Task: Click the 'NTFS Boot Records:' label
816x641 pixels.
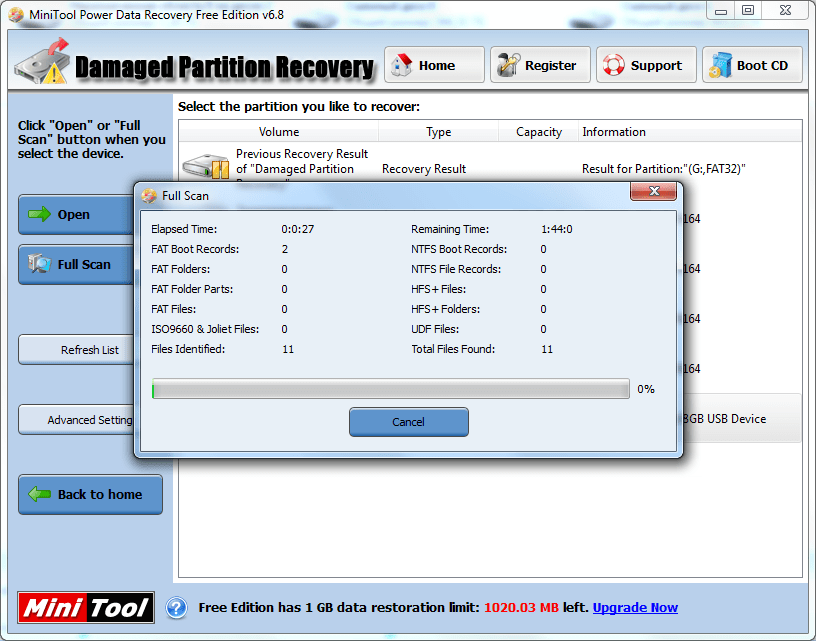Action: (459, 249)
